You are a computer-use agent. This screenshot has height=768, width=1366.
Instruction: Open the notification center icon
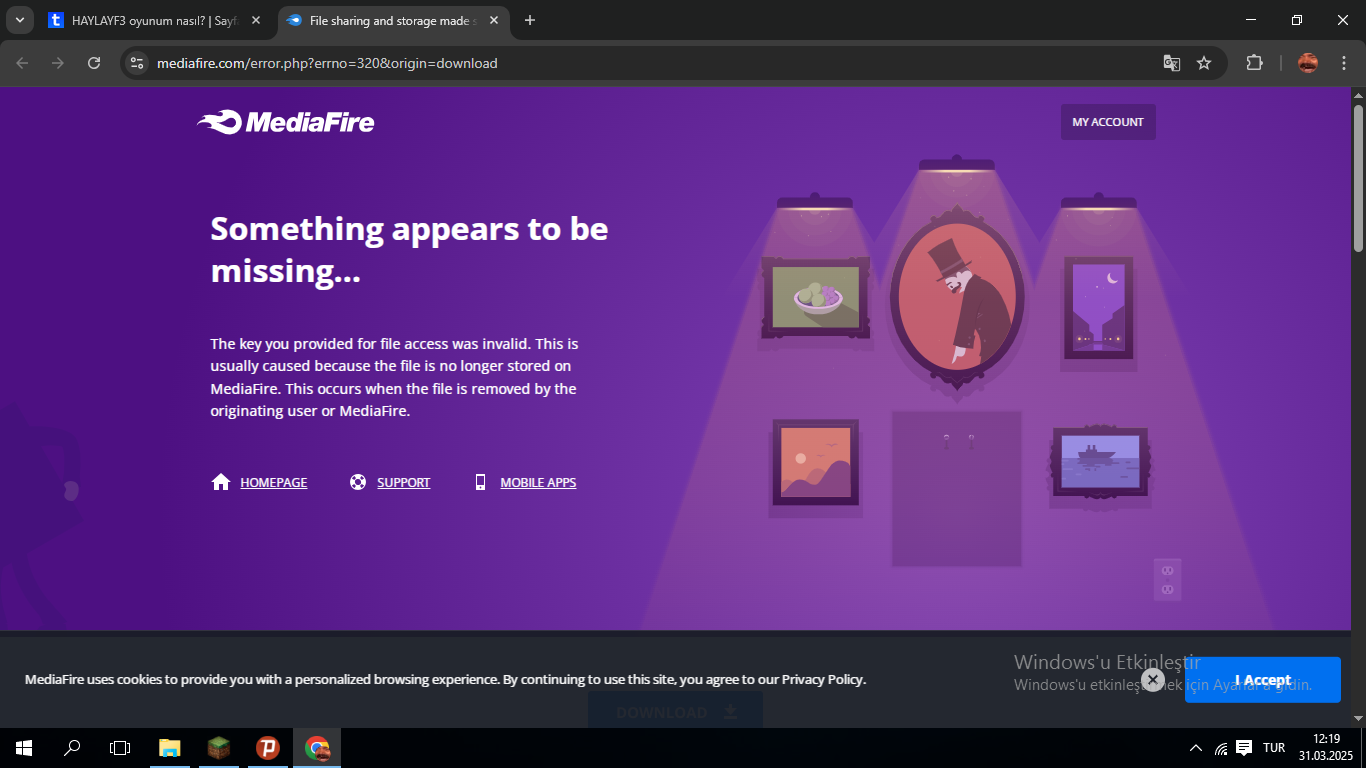point(1244,748)
